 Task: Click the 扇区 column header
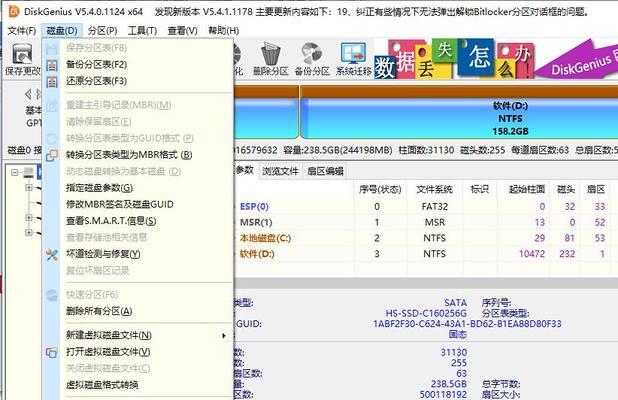[596, 190]
